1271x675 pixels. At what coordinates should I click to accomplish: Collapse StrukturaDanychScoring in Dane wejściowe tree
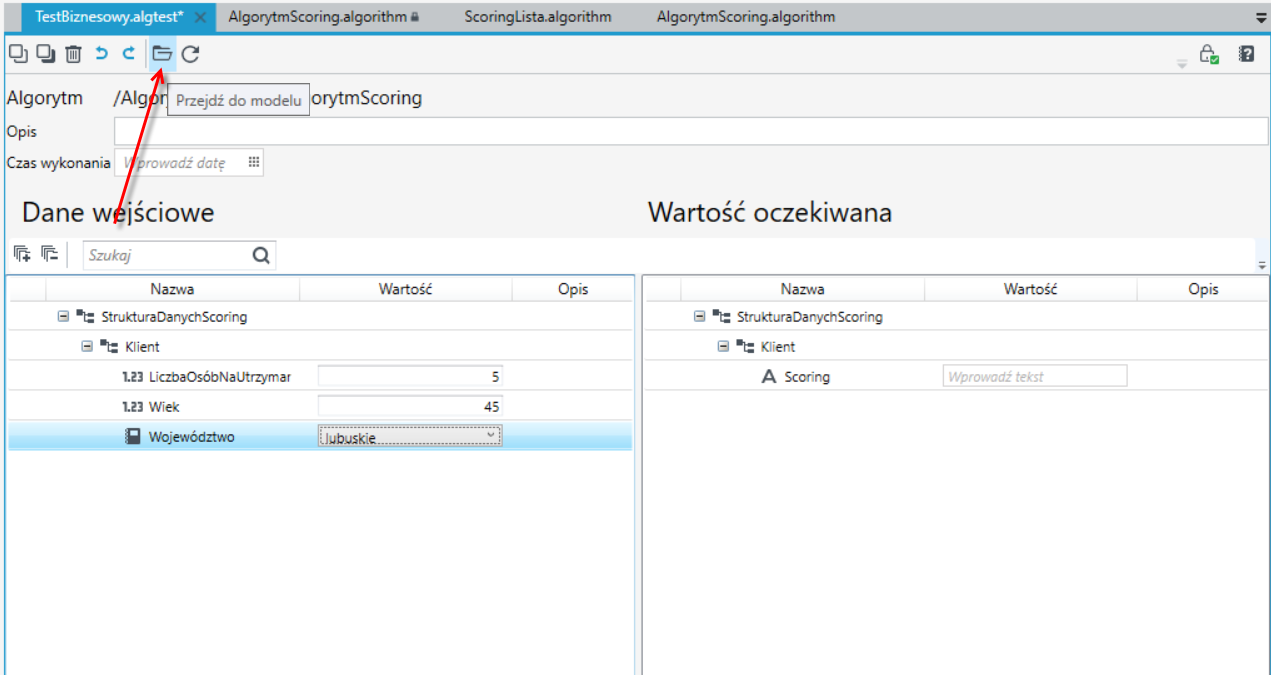tap(63, 317)
